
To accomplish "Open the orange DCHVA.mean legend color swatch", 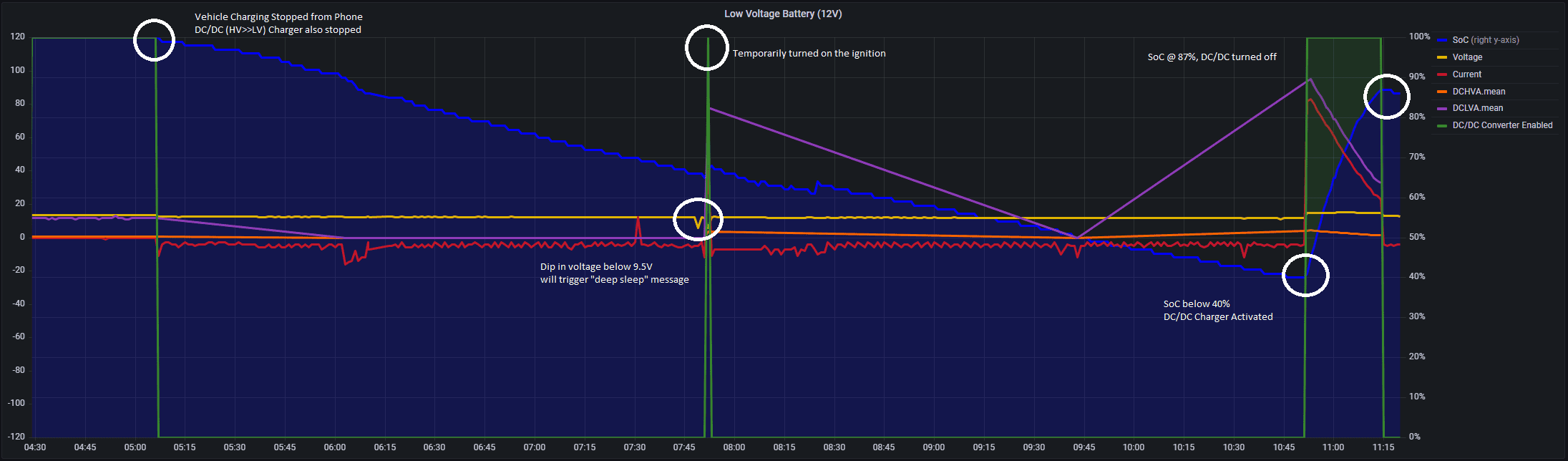I will [1442, 92].
